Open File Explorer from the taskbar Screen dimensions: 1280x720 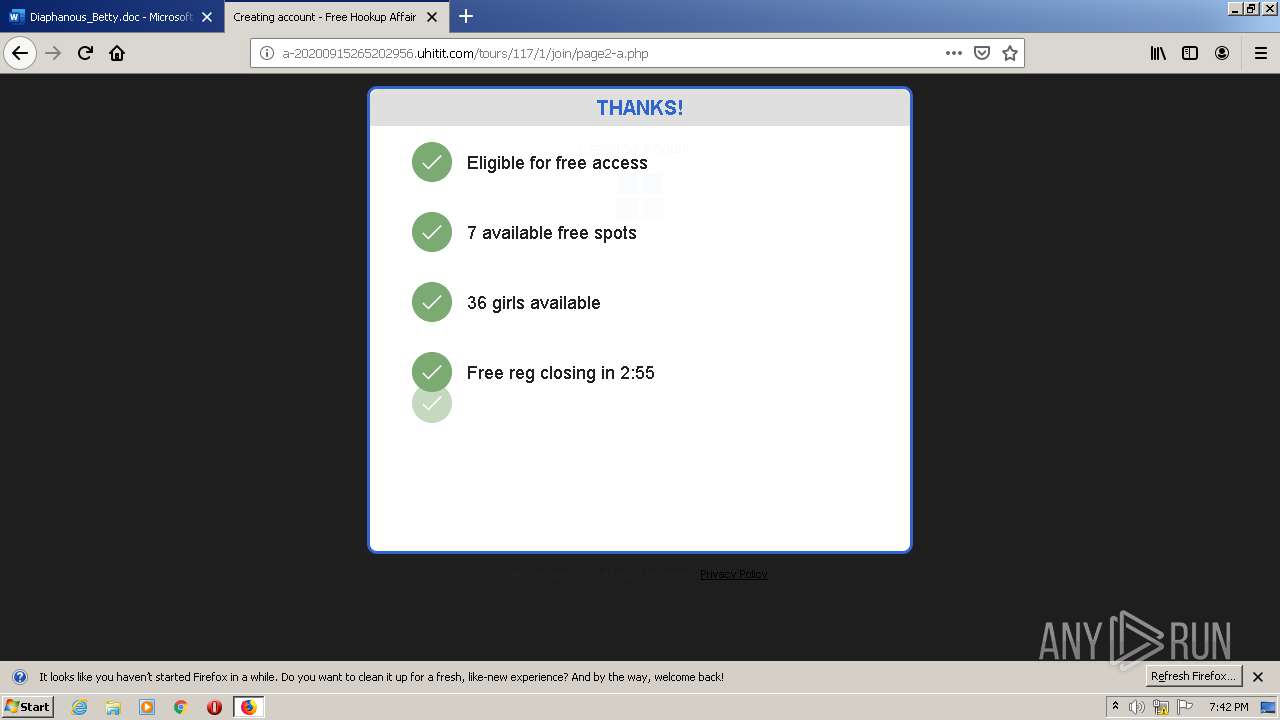tap(113, 707)
